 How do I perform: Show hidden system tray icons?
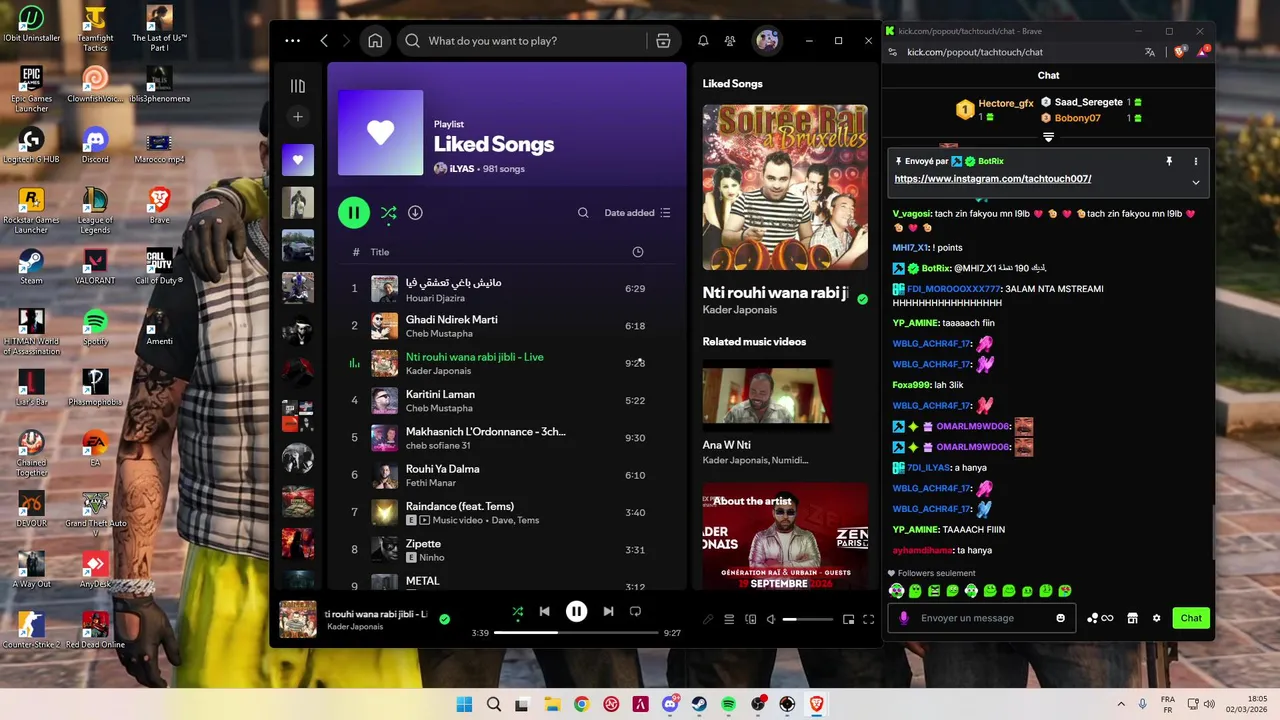[1120, 705]
